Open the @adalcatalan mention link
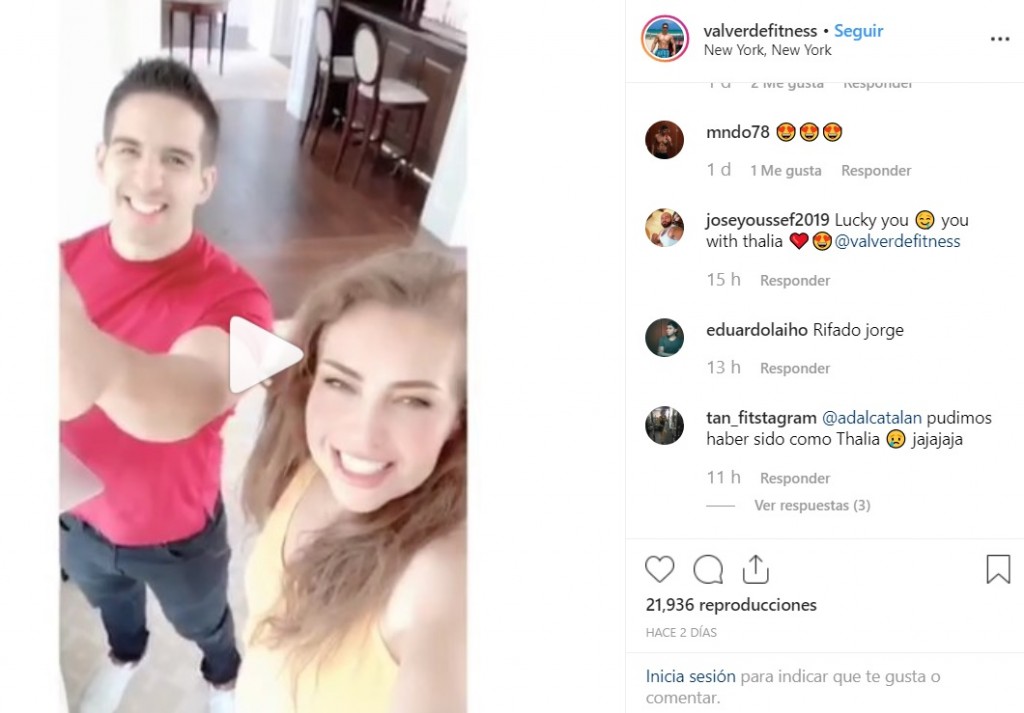 pos(872,418)
